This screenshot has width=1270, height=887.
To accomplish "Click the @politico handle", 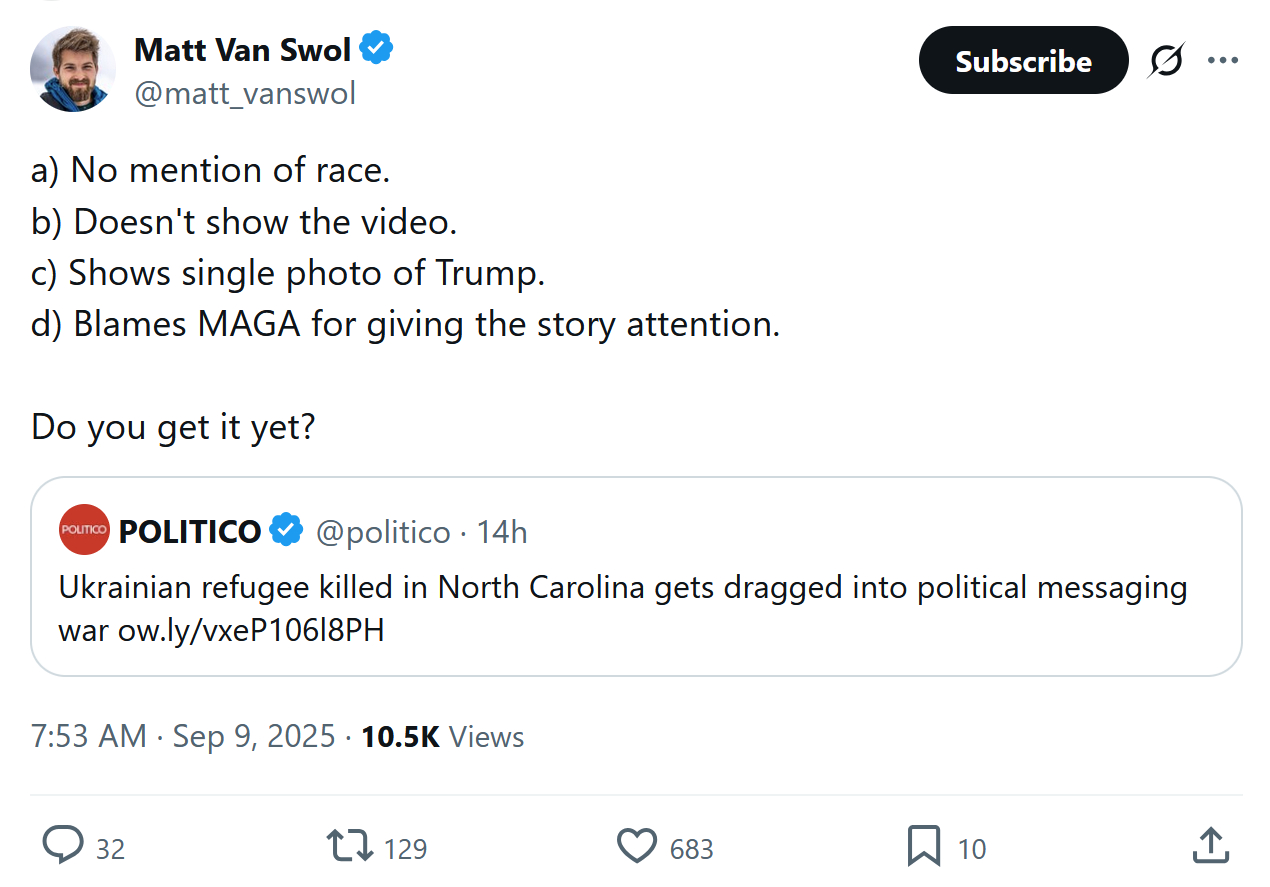I will 383,532.
